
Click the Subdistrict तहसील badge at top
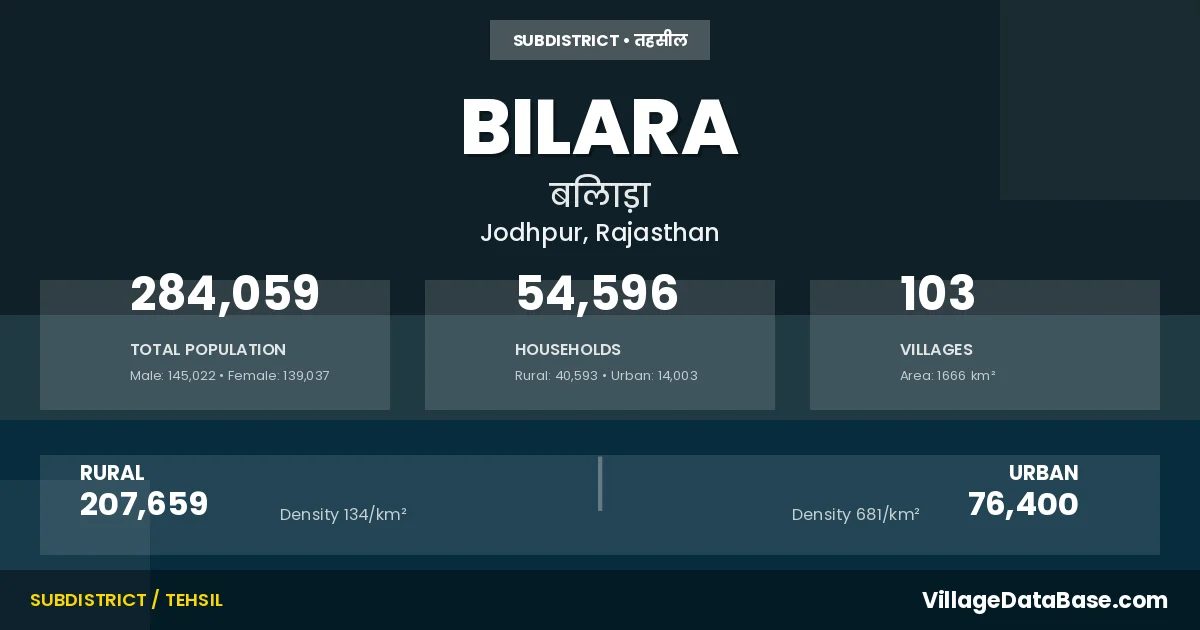point(600,40)
